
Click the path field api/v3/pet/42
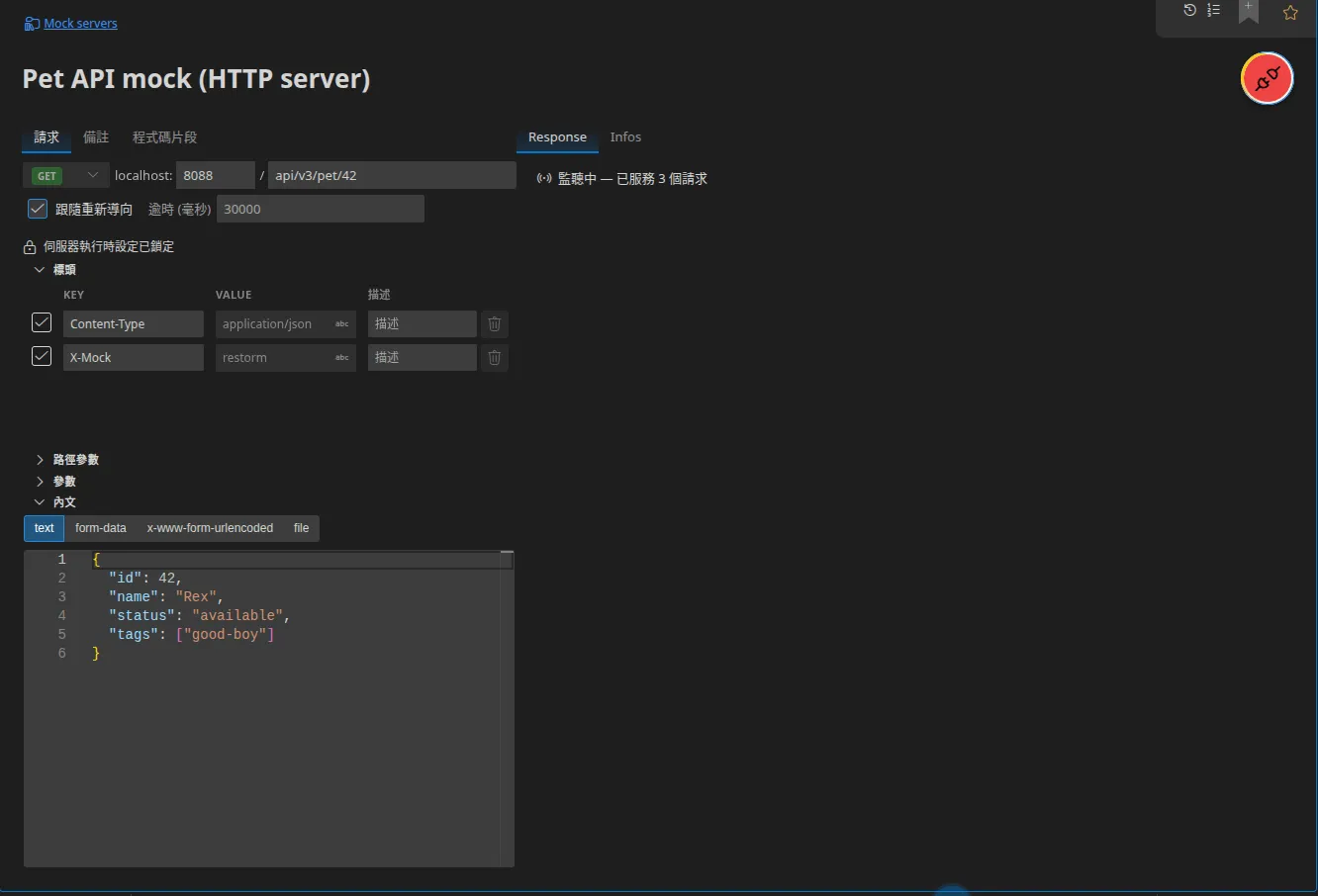[x=392, y=175]
